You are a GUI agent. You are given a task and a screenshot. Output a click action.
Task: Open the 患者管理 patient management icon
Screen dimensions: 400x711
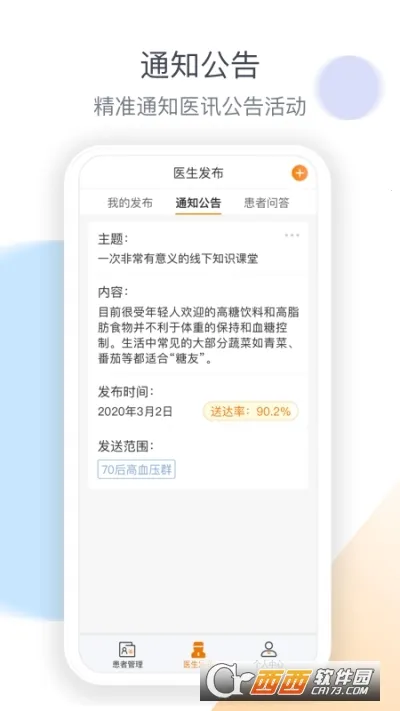pyautogui.click(x=127, y=649)
